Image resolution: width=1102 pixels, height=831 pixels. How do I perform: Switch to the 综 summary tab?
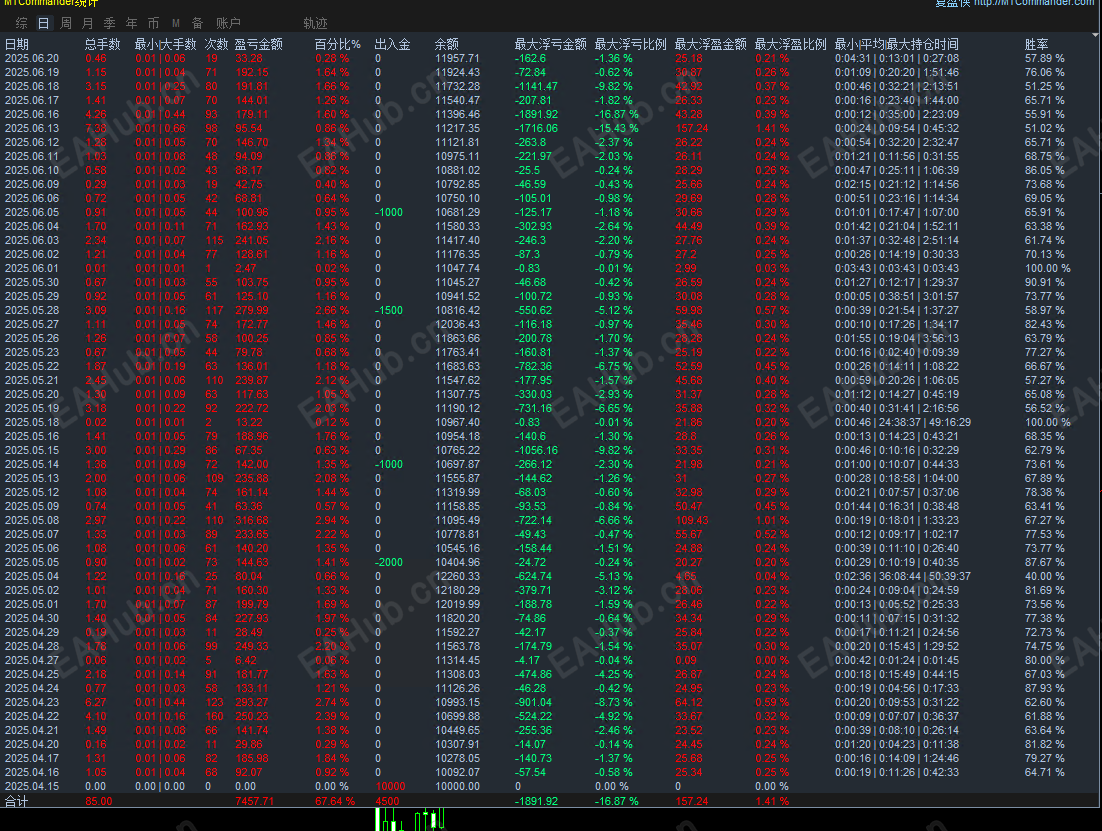[x=22, y=23]
